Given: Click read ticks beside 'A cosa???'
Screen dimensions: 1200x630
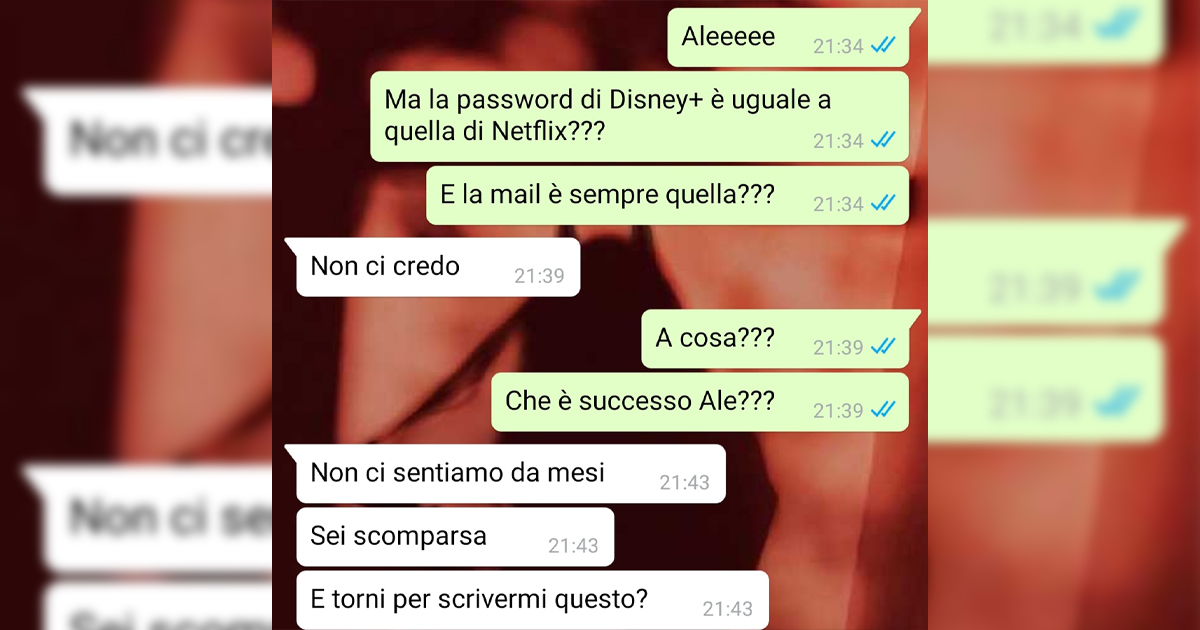Looking at the screenshot, I should 882,347.
